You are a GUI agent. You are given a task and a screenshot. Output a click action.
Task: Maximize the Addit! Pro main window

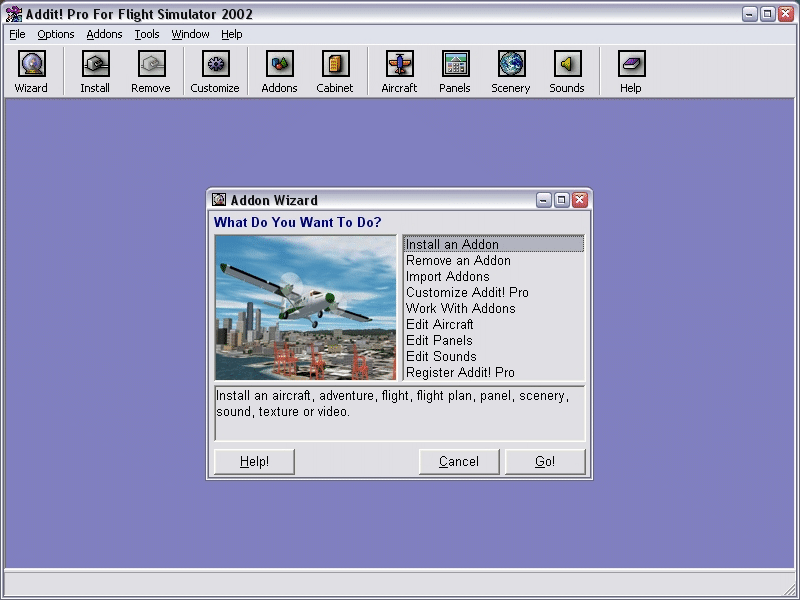tap(768, 14)
